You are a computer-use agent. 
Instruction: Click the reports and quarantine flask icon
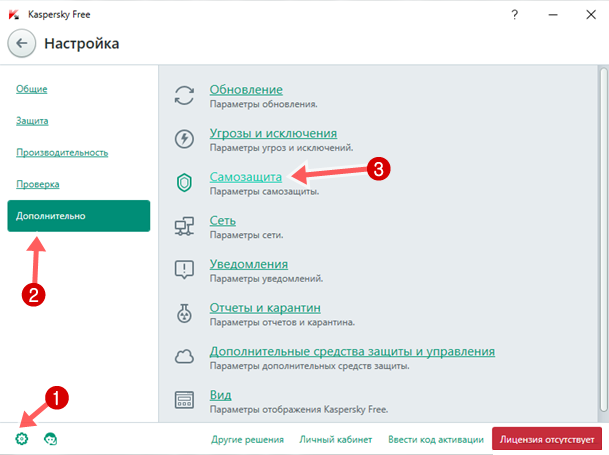(x=184, y=313)
